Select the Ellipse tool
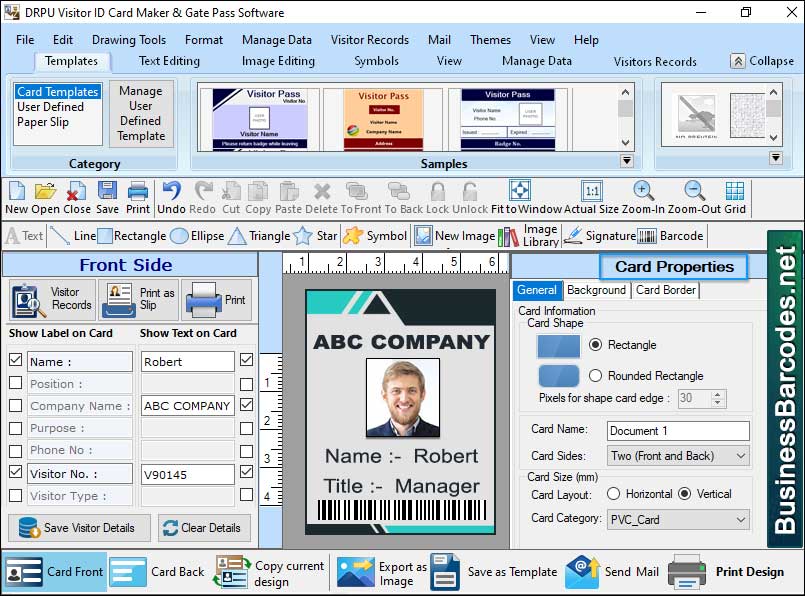 (x=197, y=236)
